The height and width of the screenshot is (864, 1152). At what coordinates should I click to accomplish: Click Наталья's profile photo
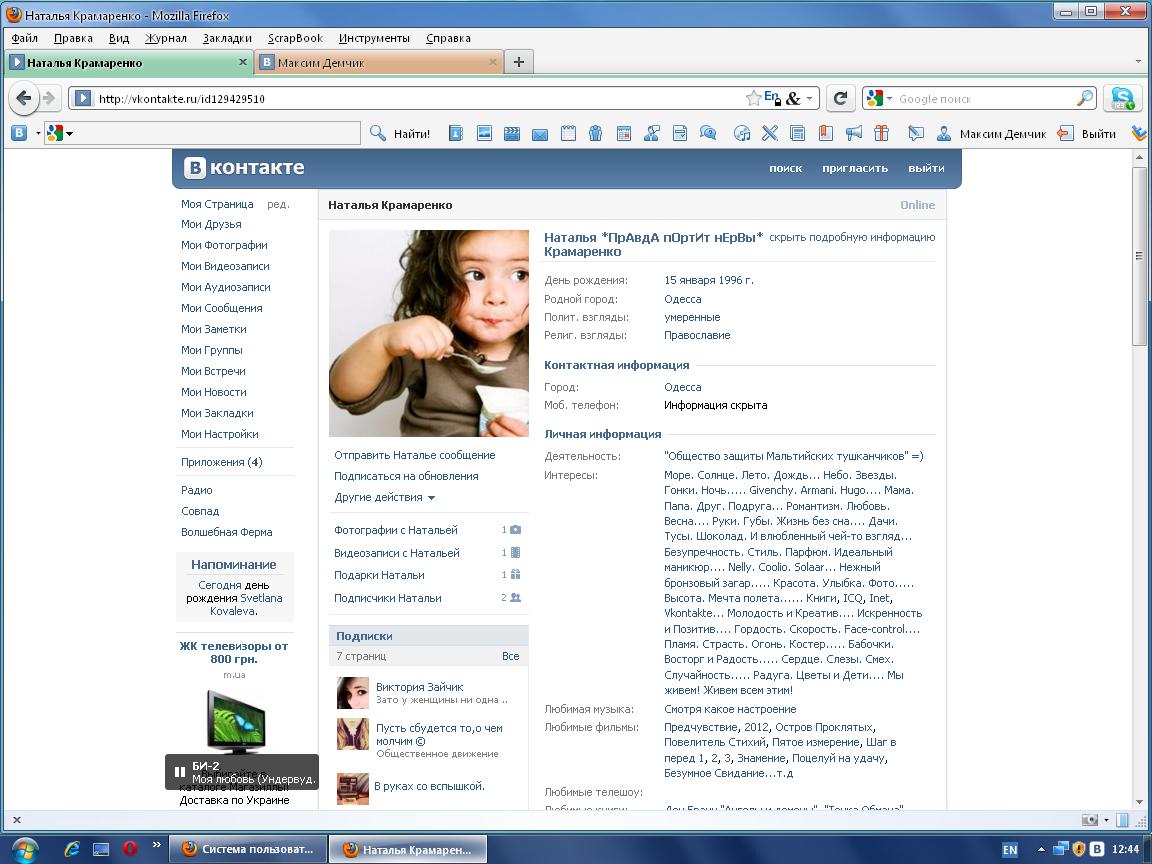click(429, 333)
